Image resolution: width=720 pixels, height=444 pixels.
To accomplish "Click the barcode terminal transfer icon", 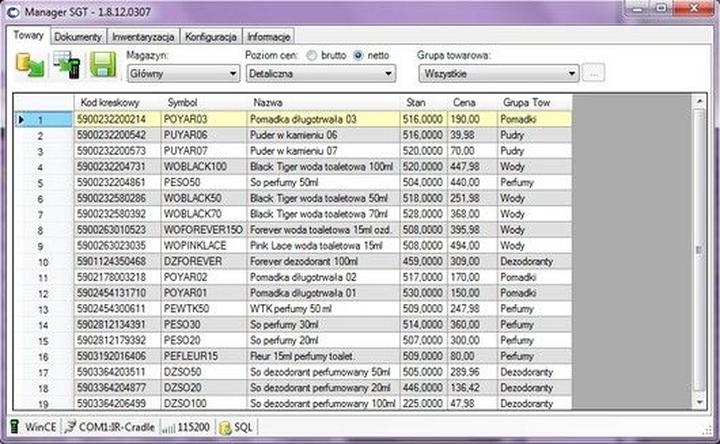I will 66,65.
